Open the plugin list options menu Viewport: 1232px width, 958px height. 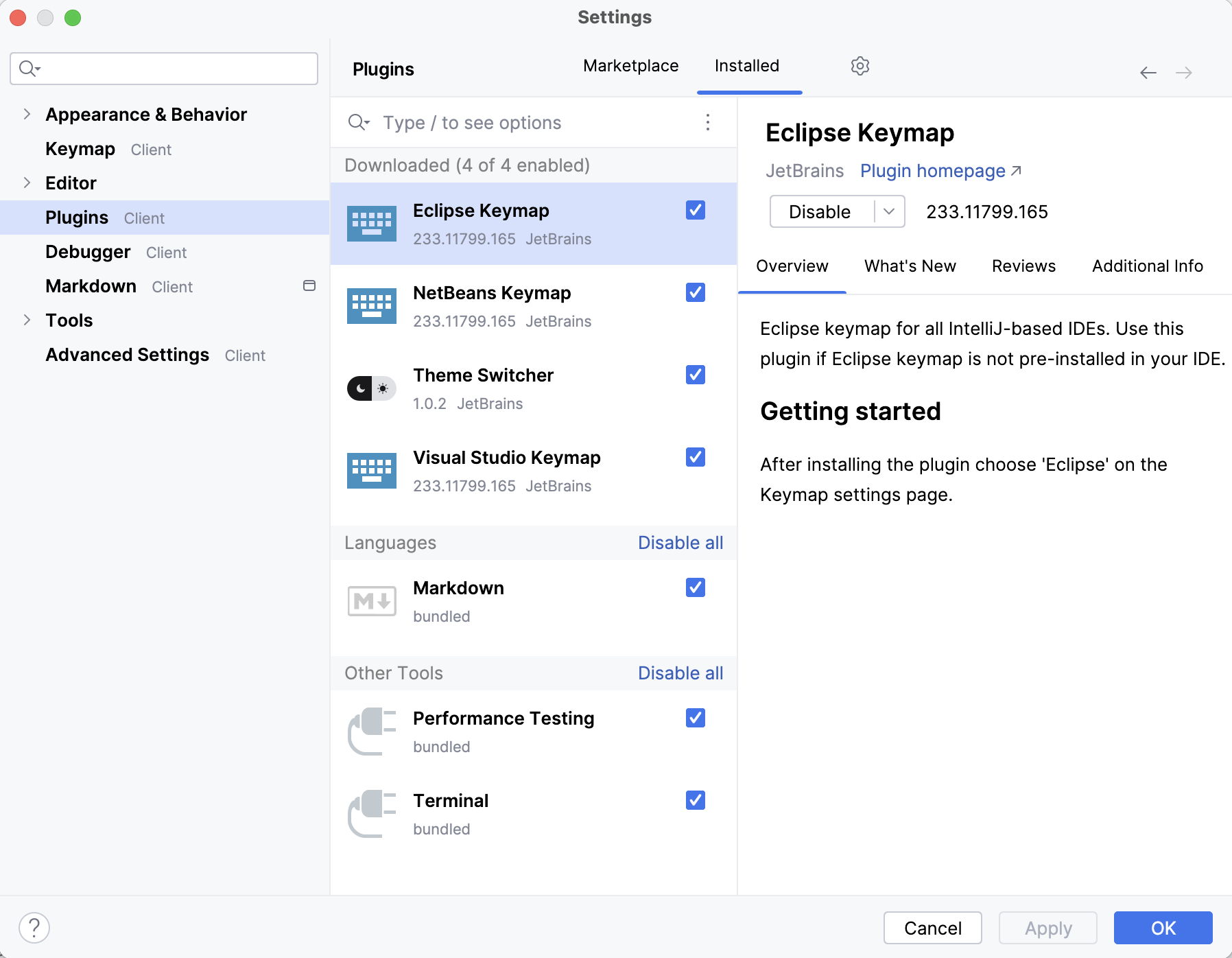pyautogui.click(x=707, y=123)
